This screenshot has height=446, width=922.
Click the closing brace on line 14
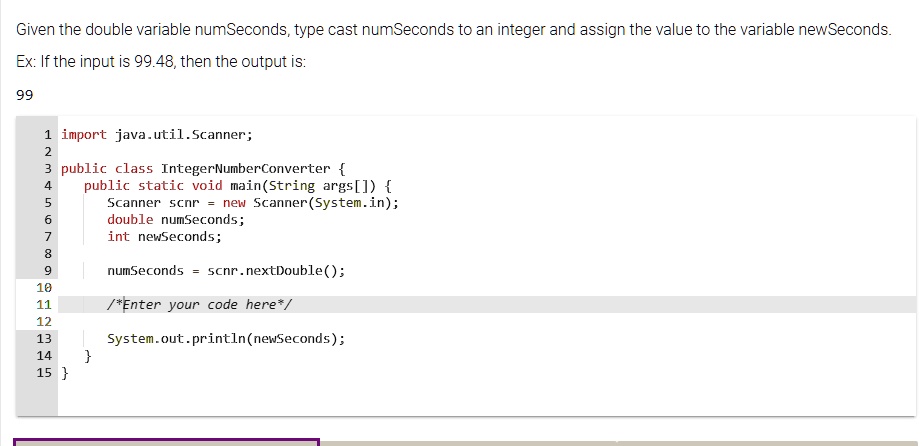click(88, 356)
